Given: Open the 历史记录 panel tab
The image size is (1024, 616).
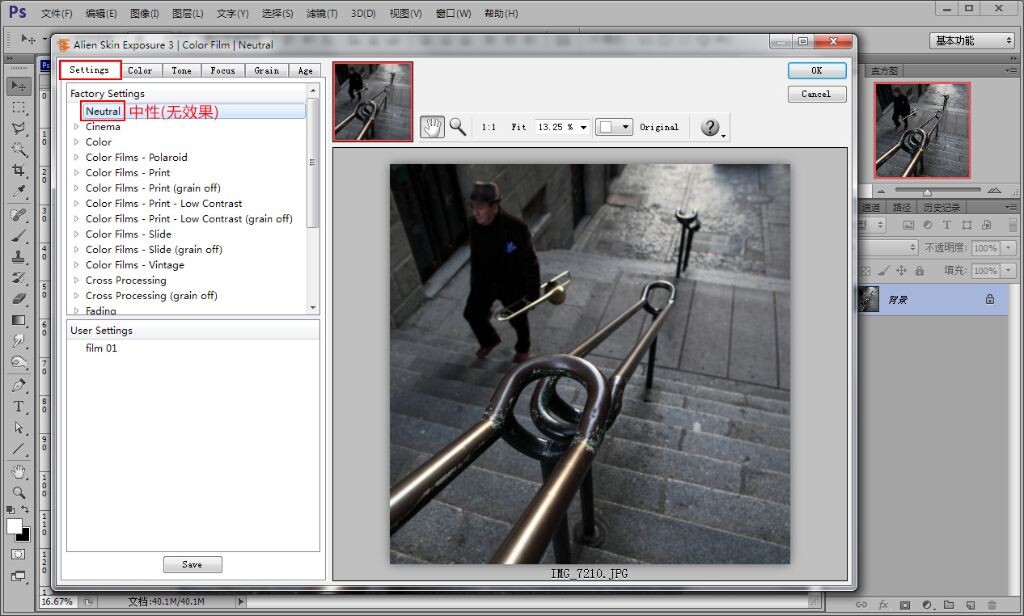Looking at the screenshot, I should (942, 207).
